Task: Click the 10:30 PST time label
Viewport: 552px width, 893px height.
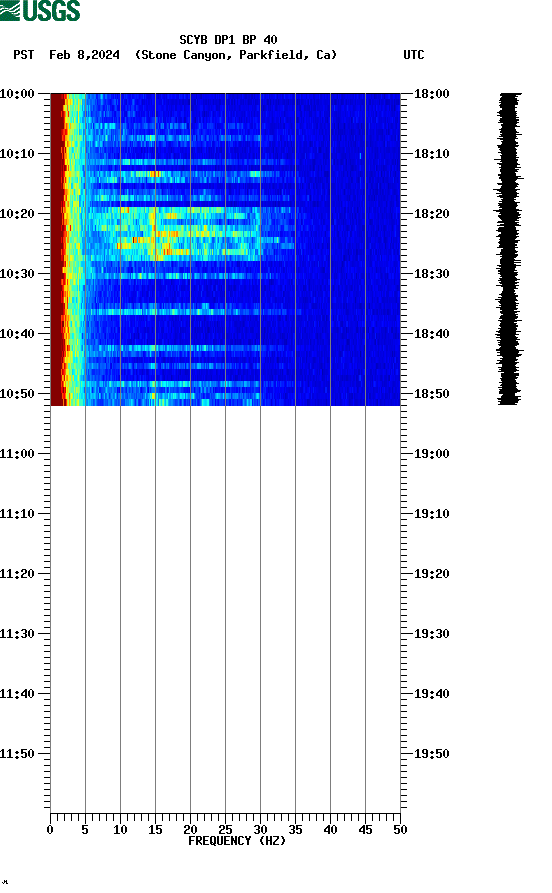Action: (x=17, y=273)
